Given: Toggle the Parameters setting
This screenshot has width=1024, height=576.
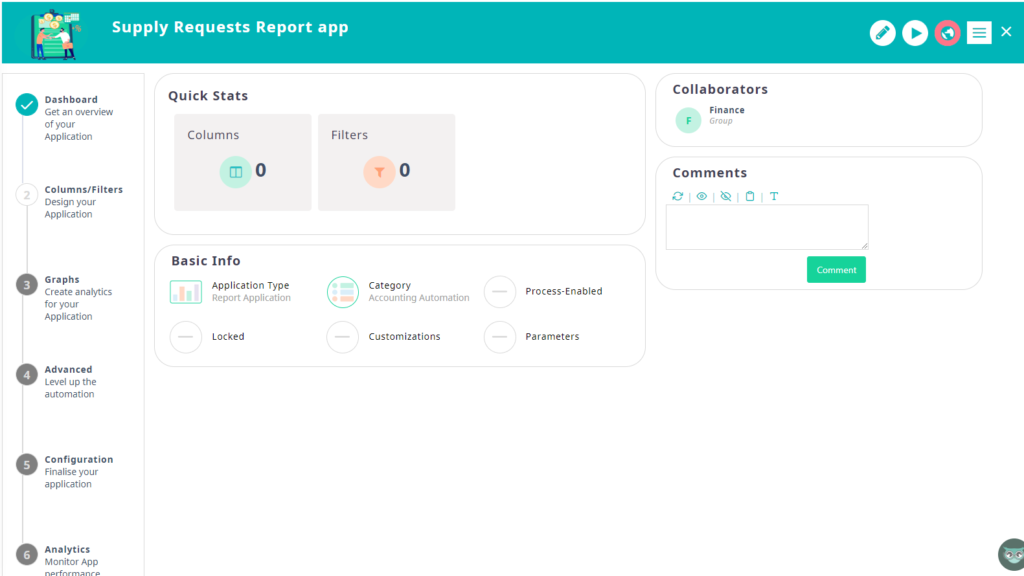Looking at the screenshot, I should pyautogui.click(x=500, y=337).
